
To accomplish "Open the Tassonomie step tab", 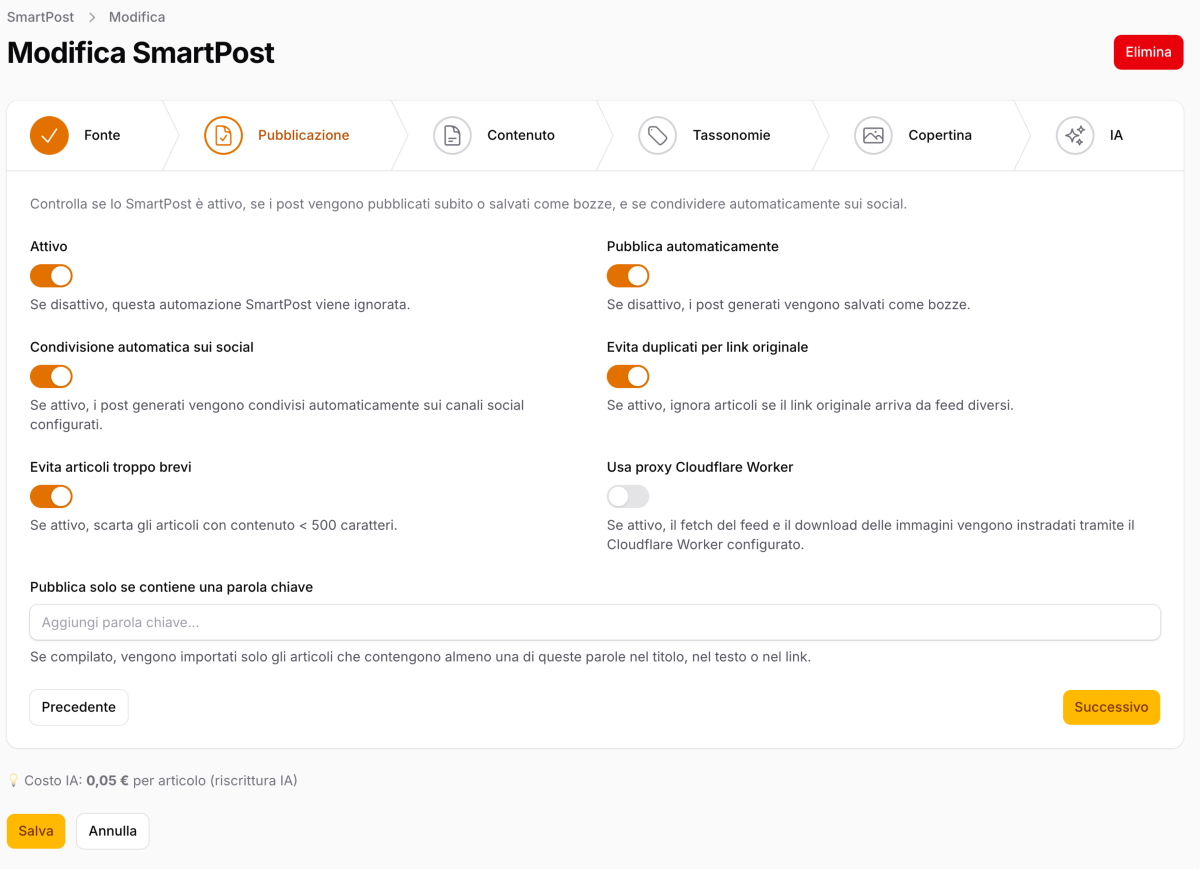I will tap(731, 135).
